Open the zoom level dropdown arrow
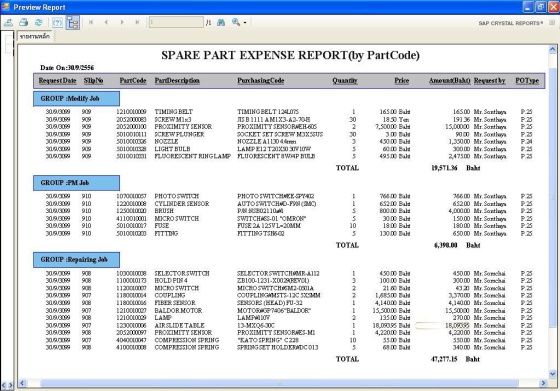This screenshot has width=560, height=391. [x=245, y=23]
